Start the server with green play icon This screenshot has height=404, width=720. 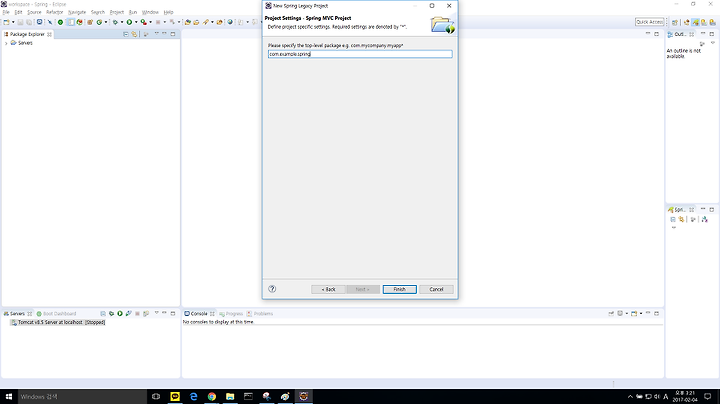point(120,314)
